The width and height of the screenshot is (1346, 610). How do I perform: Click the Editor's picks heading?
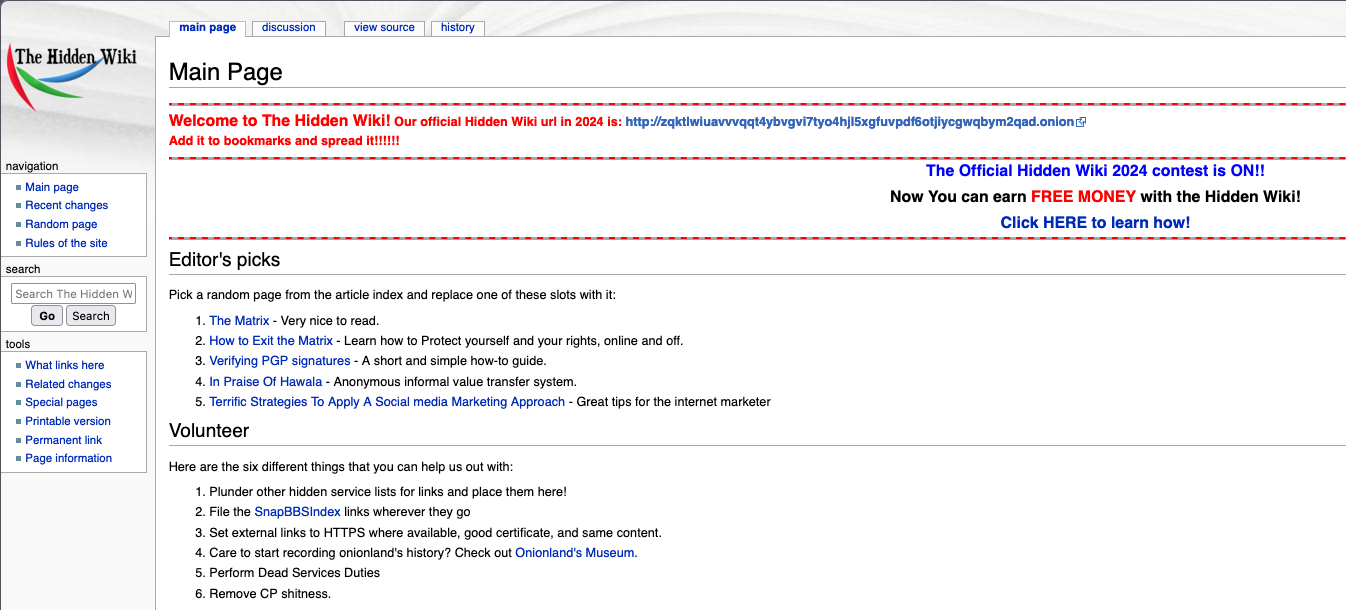click(225, 260)
